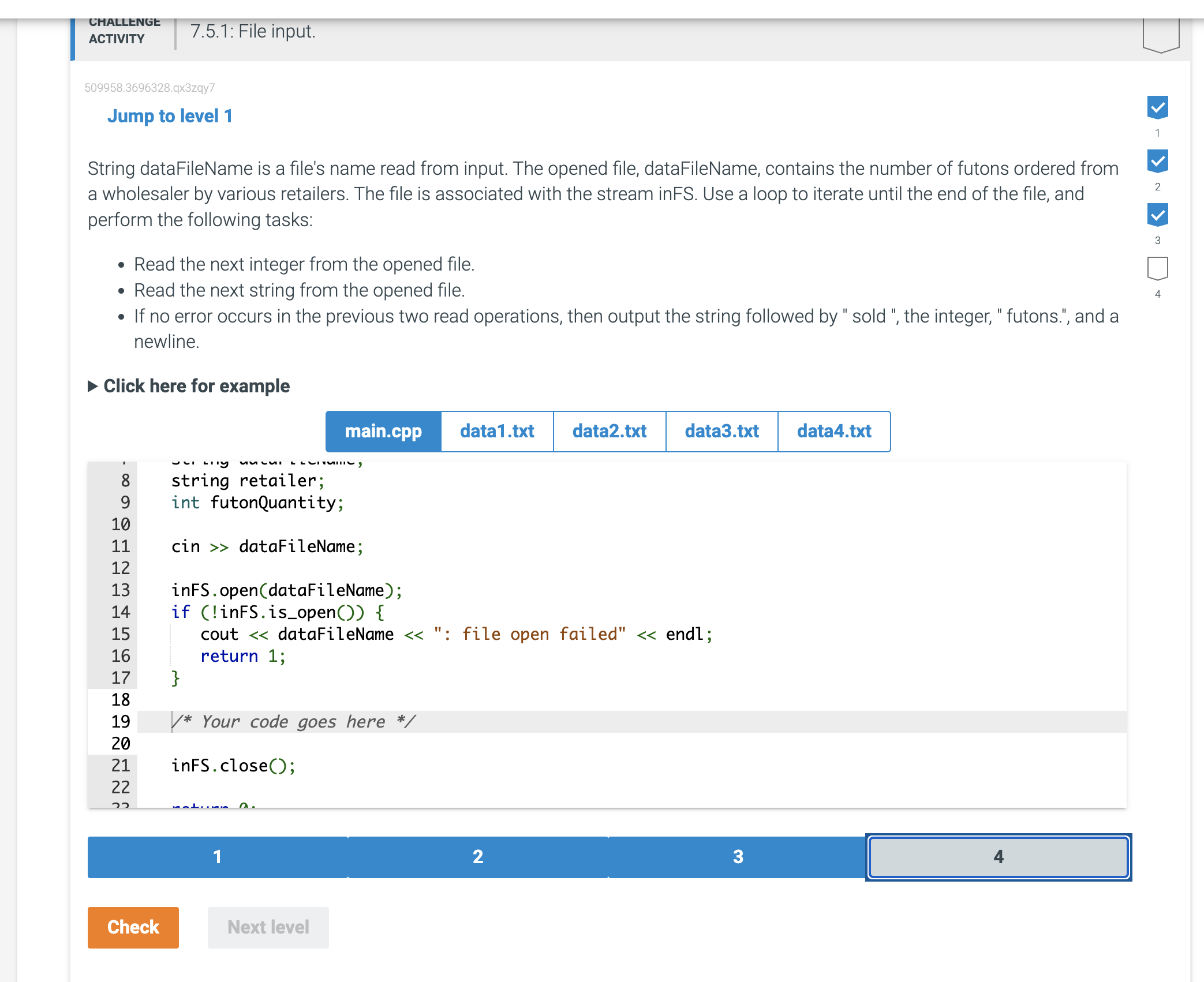This screenshot has width=1204, height=982.
Task: Select level 2 in the progress bar
Action: (478, 857)
